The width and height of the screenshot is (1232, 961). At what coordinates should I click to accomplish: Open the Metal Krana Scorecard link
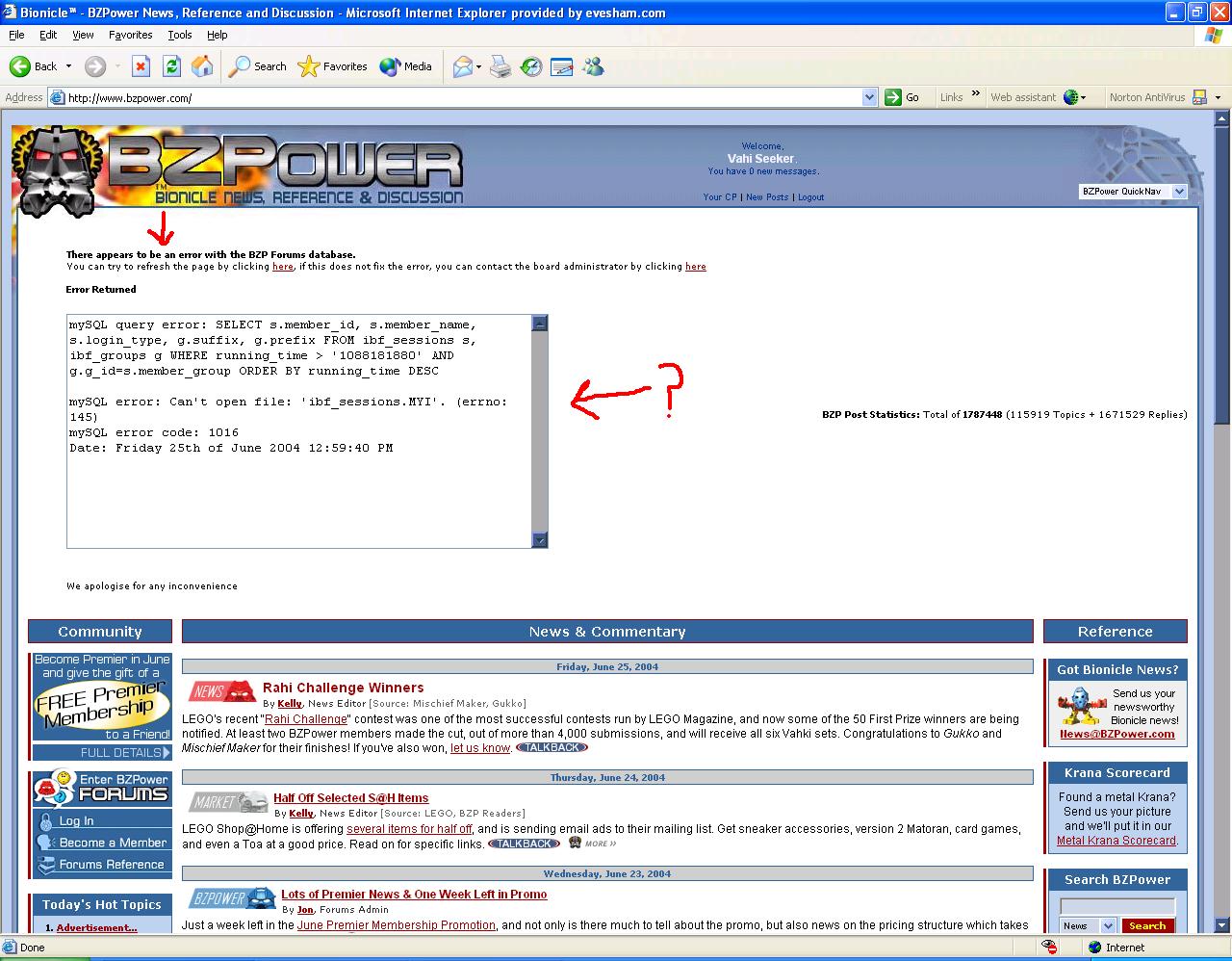coord(1116,841)
